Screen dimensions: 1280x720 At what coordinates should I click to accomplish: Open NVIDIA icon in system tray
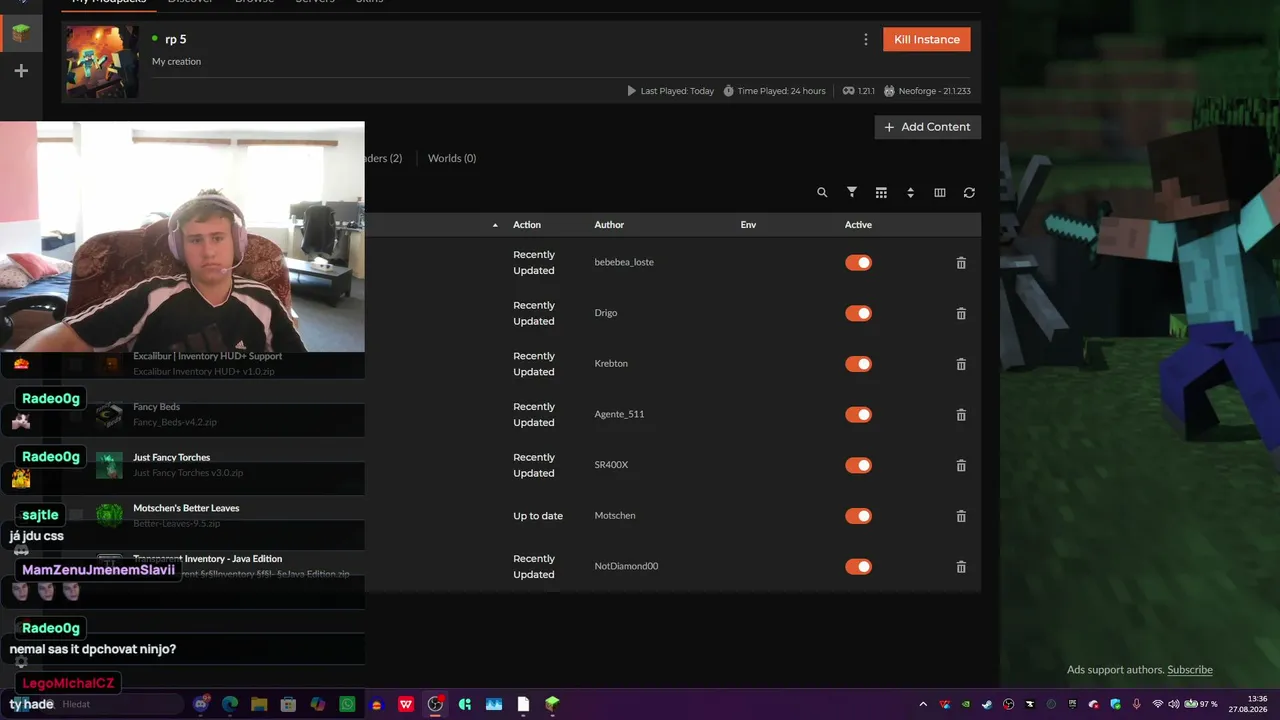tap(965, 704)
